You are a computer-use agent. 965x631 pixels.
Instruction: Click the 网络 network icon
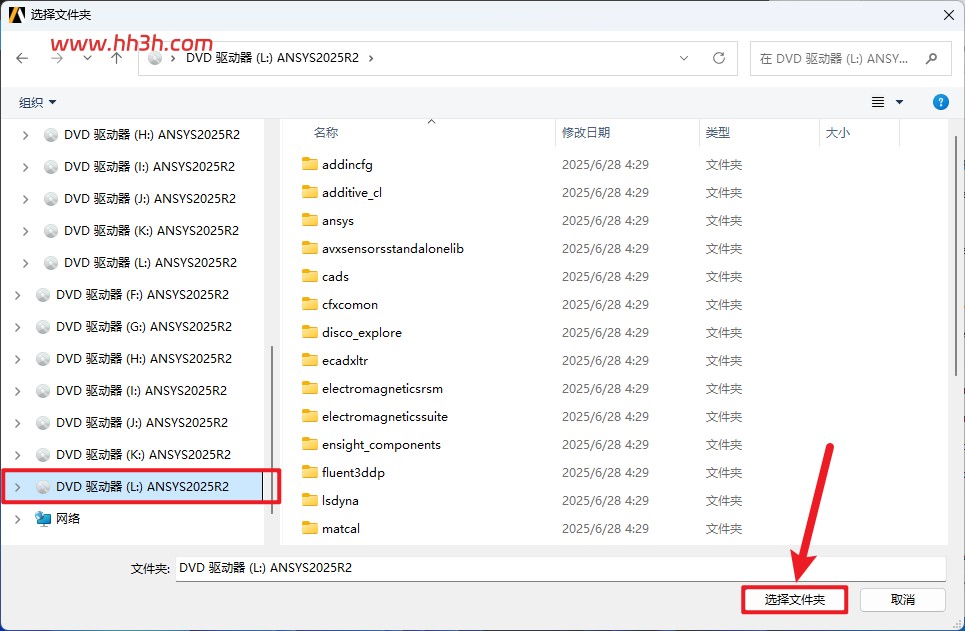click(42, 518)
